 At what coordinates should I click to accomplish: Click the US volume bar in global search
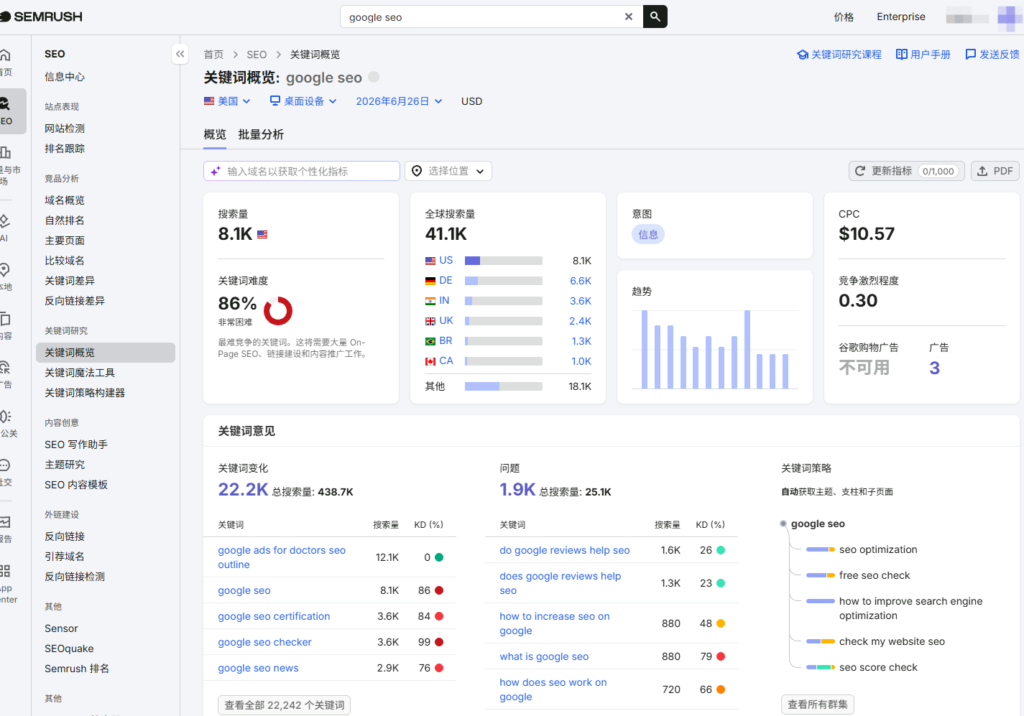(504, 261)
